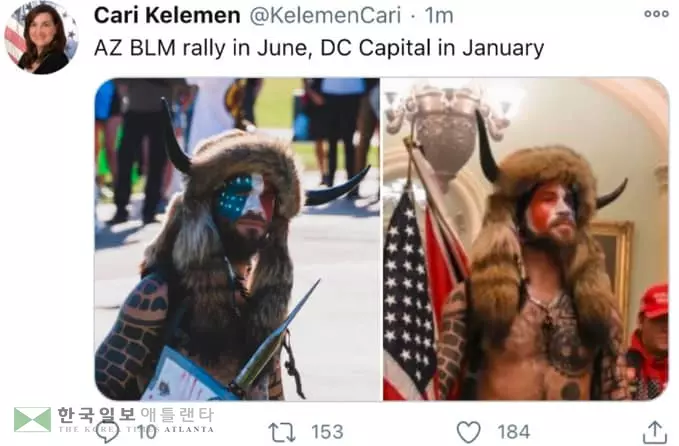Click the reply speech bubble icon

106,433
